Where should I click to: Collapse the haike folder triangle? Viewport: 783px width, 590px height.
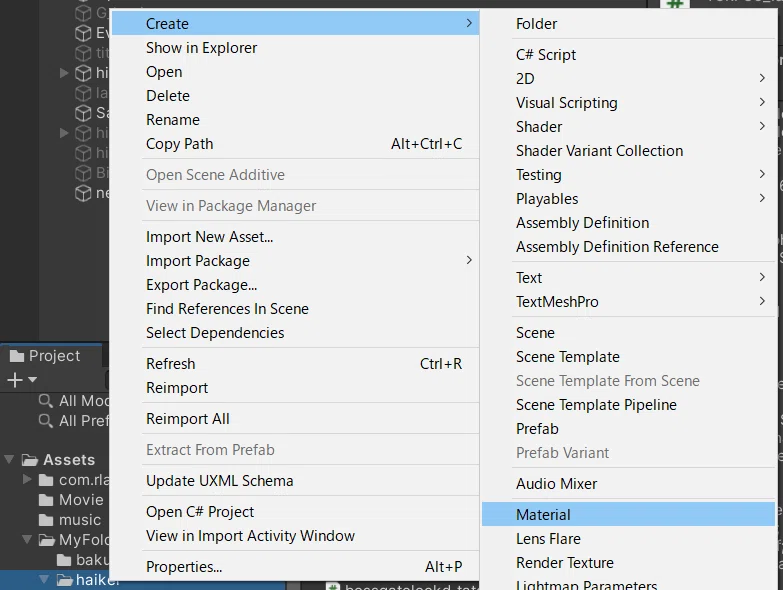(x=44, y=579)
